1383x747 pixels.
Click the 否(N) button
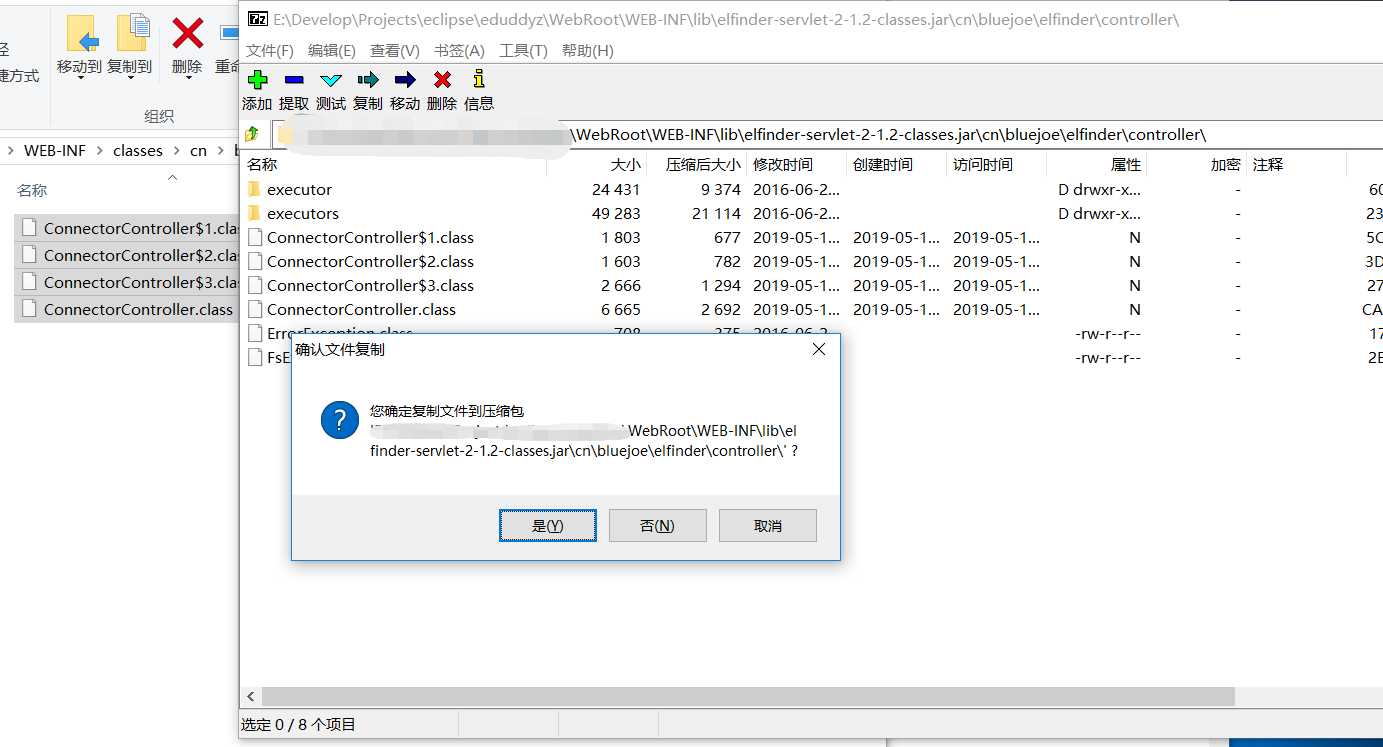658,526
